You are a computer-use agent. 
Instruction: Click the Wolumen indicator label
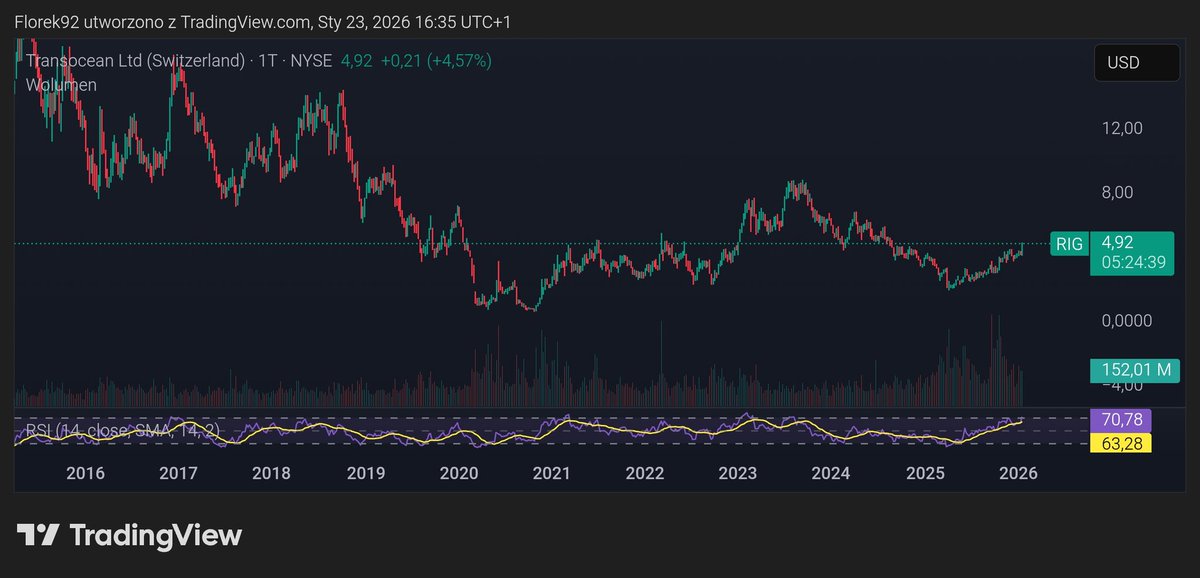(x=61, y=85)
